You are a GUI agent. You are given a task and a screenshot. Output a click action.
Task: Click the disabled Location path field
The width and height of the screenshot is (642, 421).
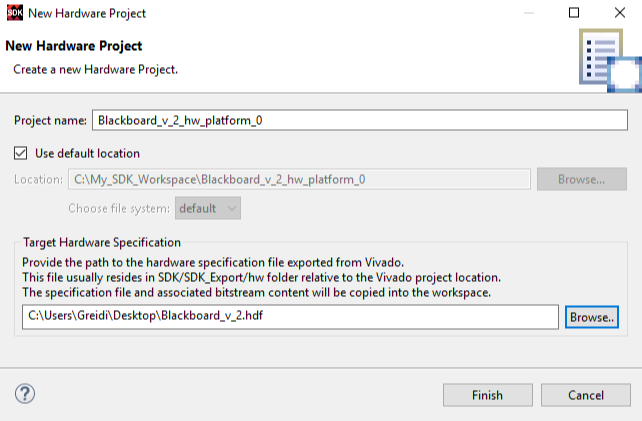(x=298, y=180)
